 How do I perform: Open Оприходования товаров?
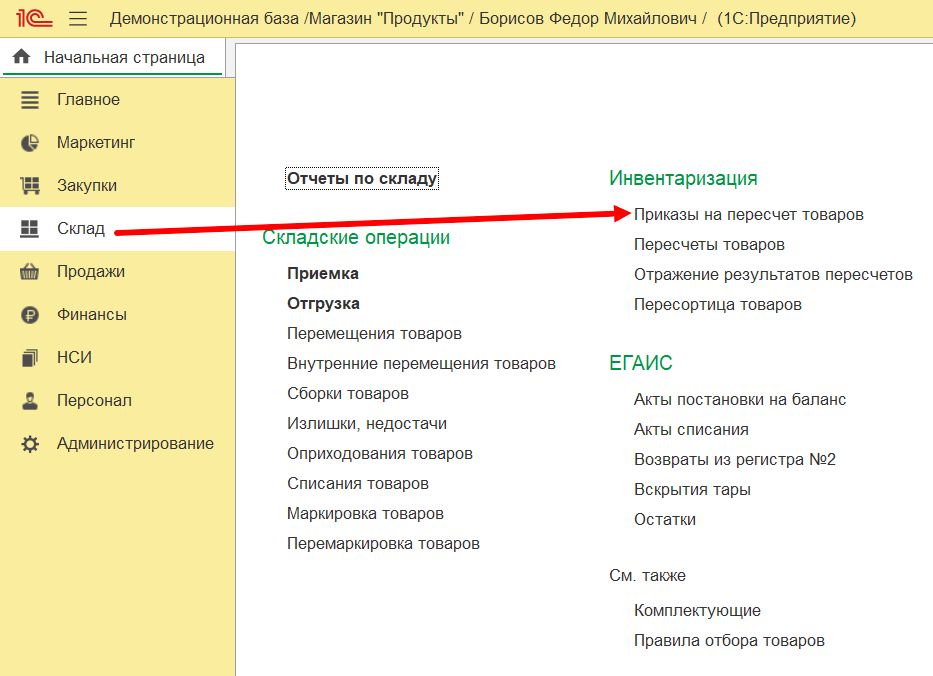click(380, 453)
